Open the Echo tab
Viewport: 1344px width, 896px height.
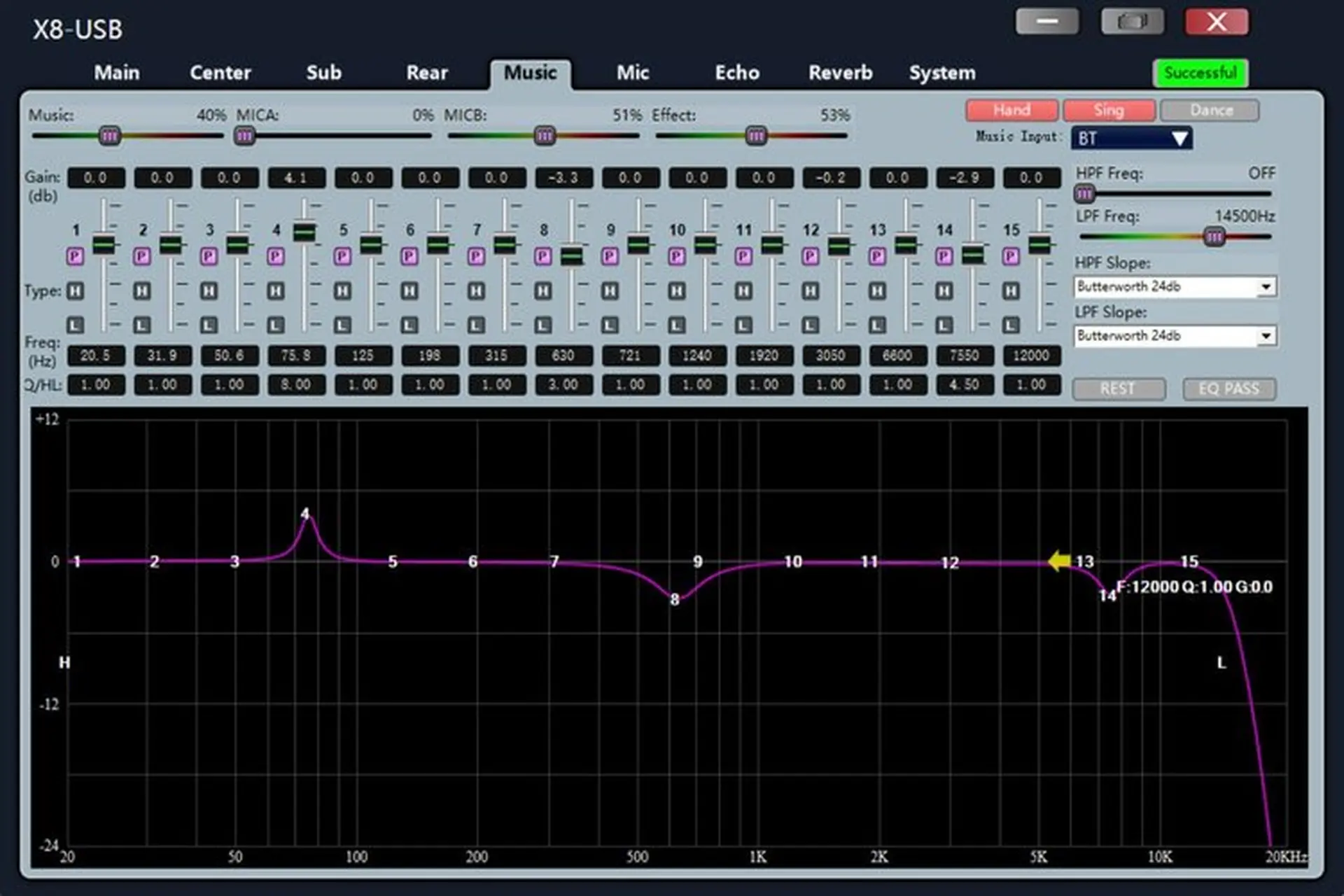(x=736, y=73)
